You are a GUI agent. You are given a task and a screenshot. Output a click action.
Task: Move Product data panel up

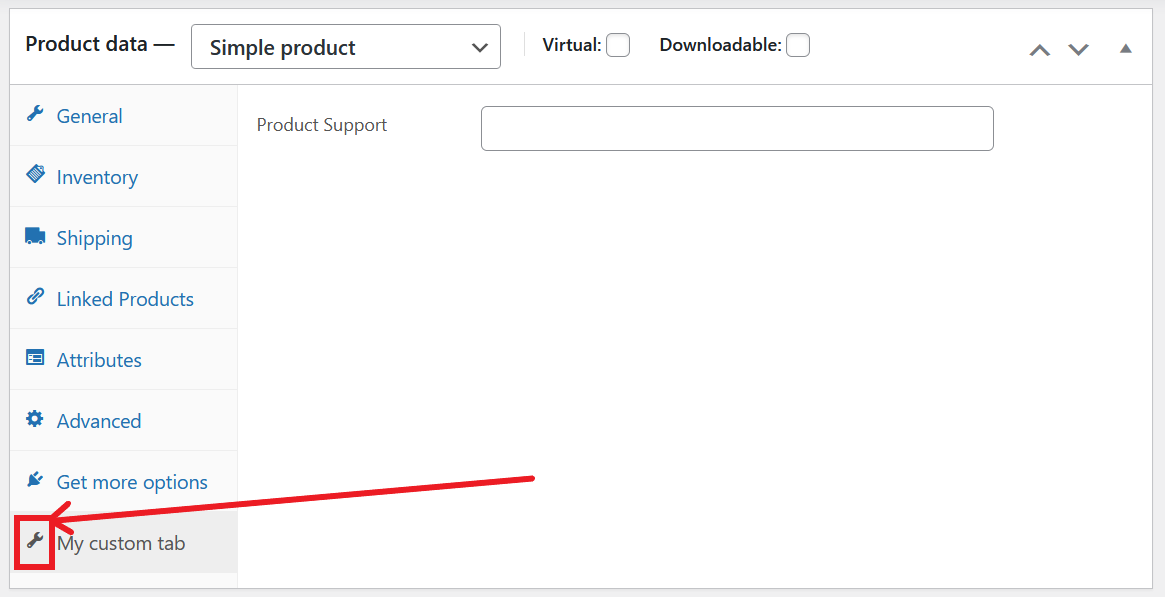(1039, 50)
